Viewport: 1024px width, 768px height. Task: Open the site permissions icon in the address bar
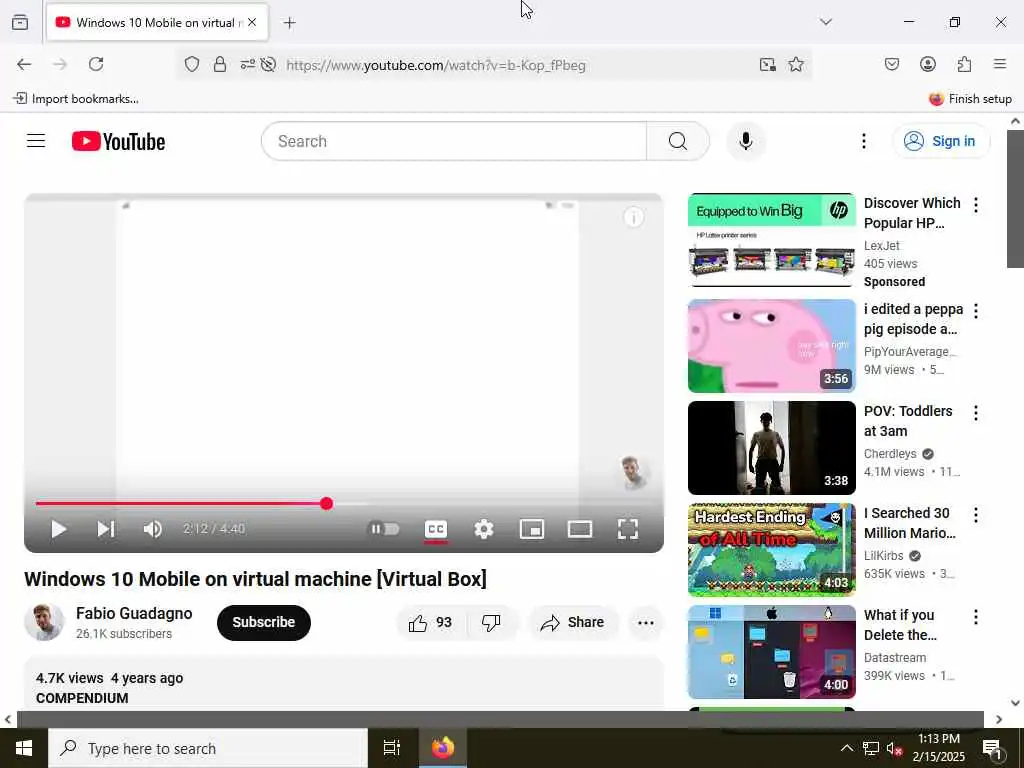[248, 64]
